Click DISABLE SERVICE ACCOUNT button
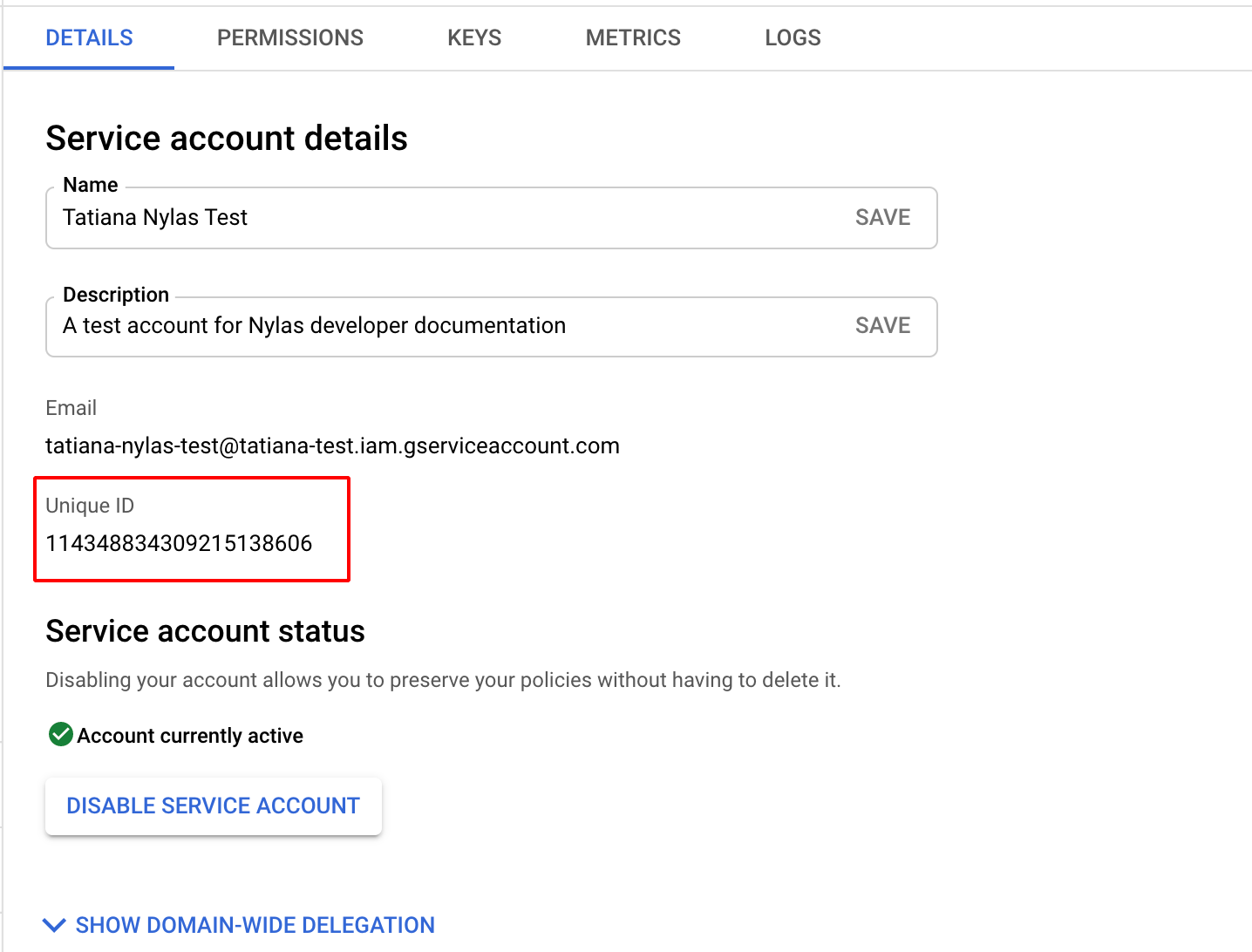This screenshot has height=952, width=1252. click(x=213, y=806)
